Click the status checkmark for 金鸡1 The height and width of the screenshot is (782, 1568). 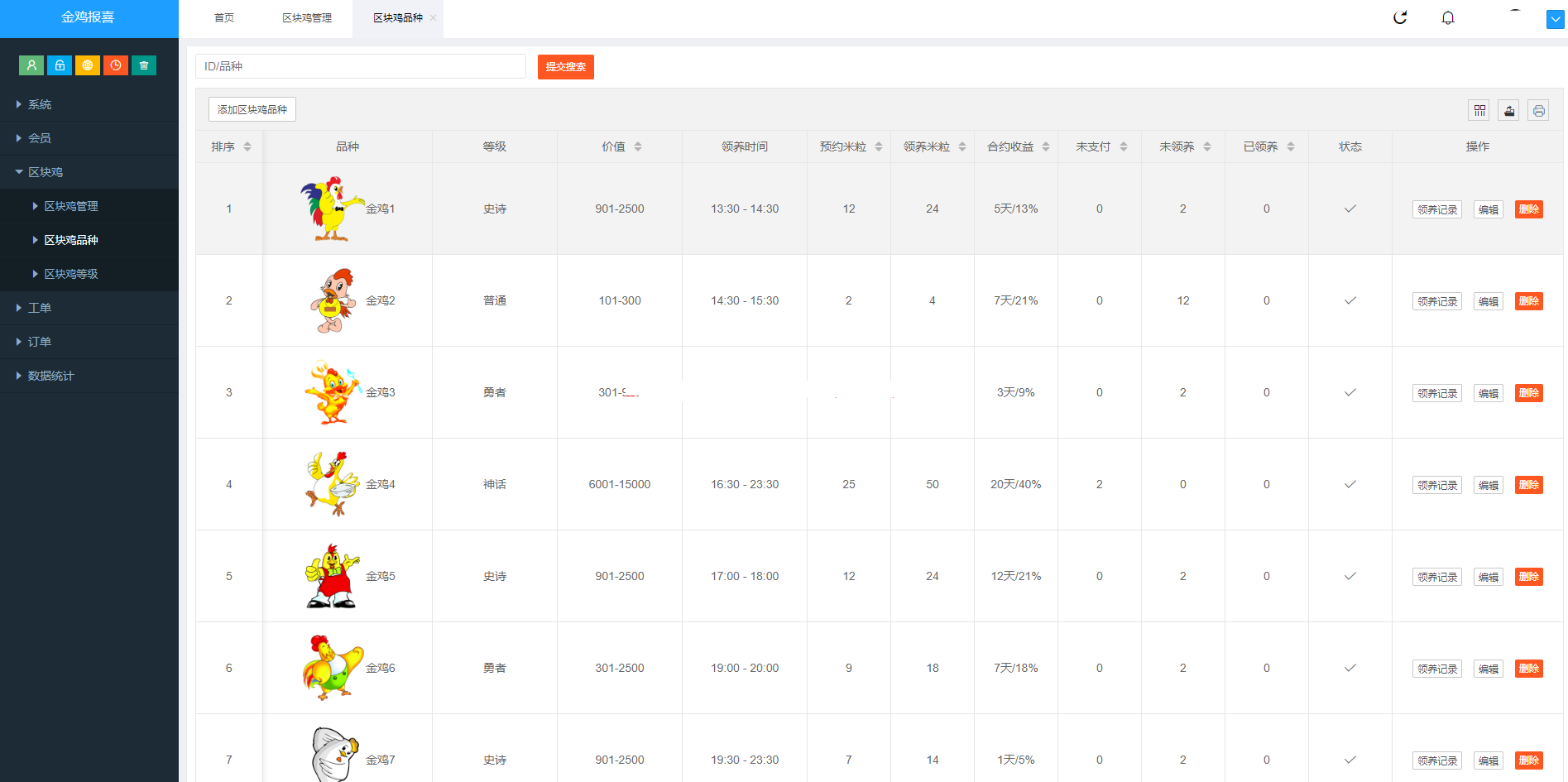(1350, 209)
